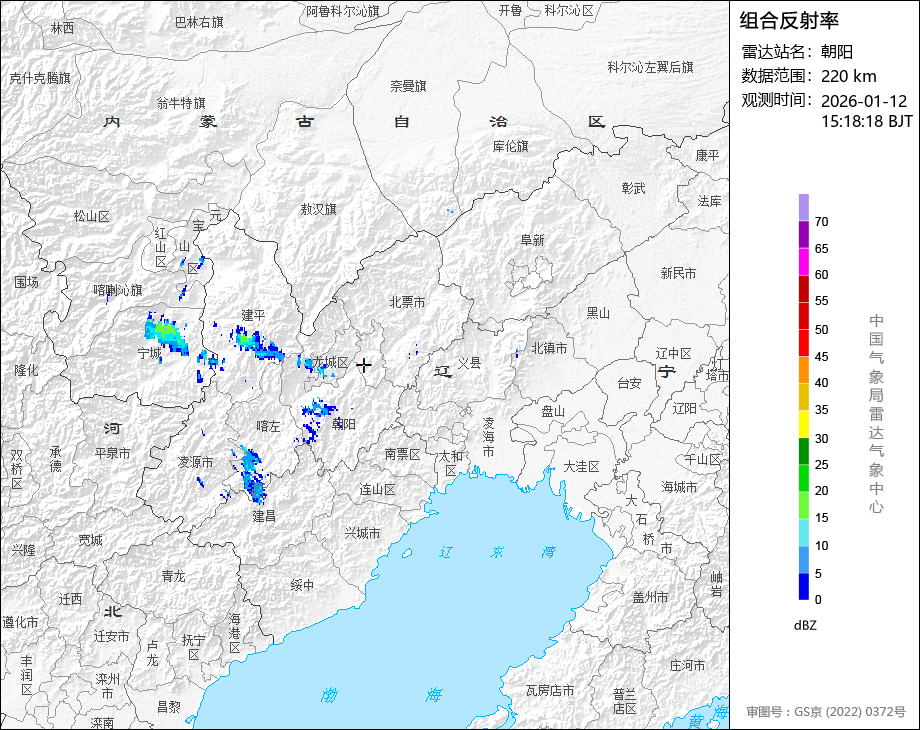Click the yellow 30-35 dBZ legend segment
The height and width of the screenshot is (730, 920).
click(804, 424)
